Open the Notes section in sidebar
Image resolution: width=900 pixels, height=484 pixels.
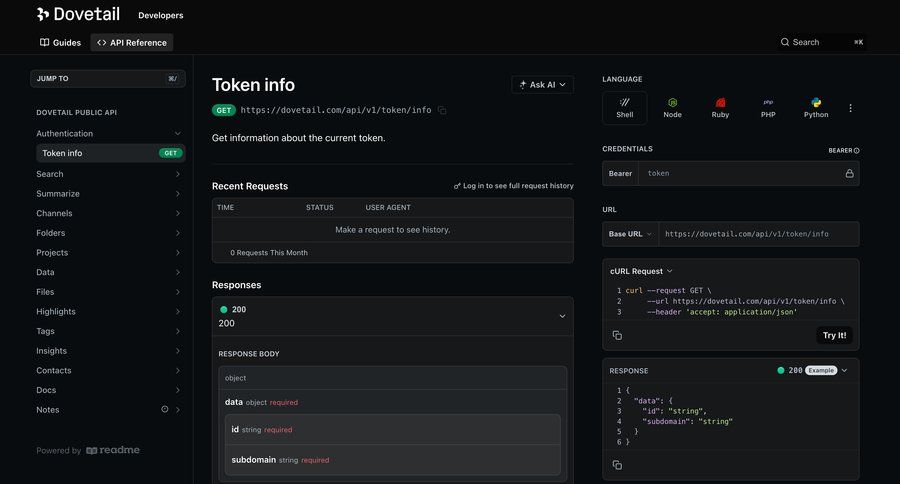[108, 410]
